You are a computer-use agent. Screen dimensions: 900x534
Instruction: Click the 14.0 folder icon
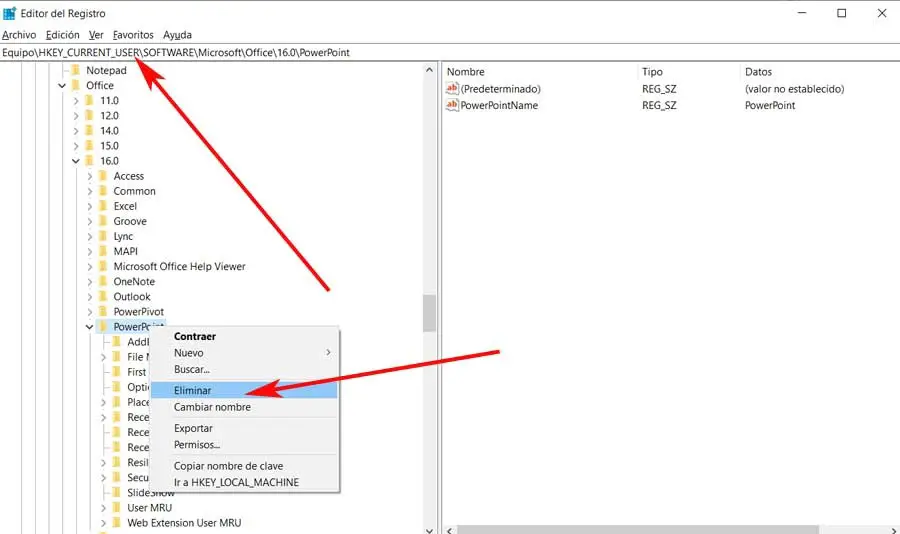(89, 130)
